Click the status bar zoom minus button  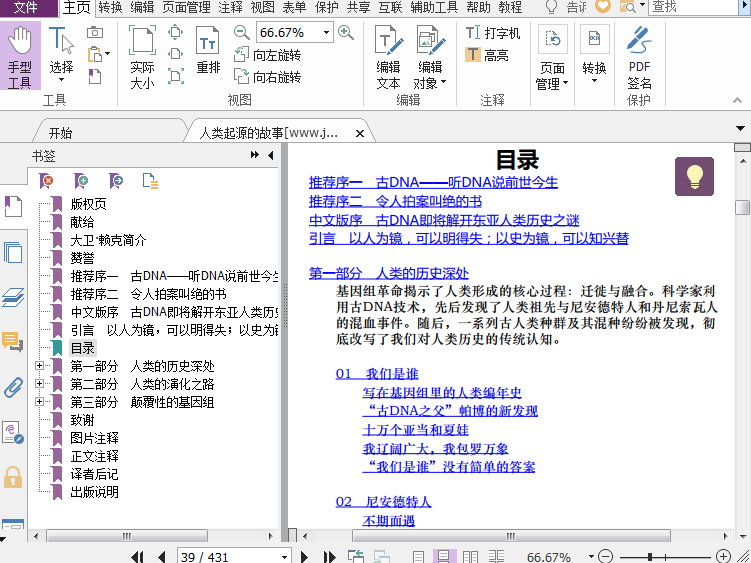(x=605, y=556)
